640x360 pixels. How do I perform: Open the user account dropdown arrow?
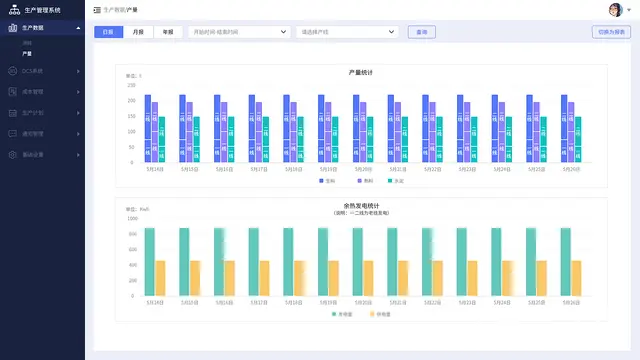point(629,10)
